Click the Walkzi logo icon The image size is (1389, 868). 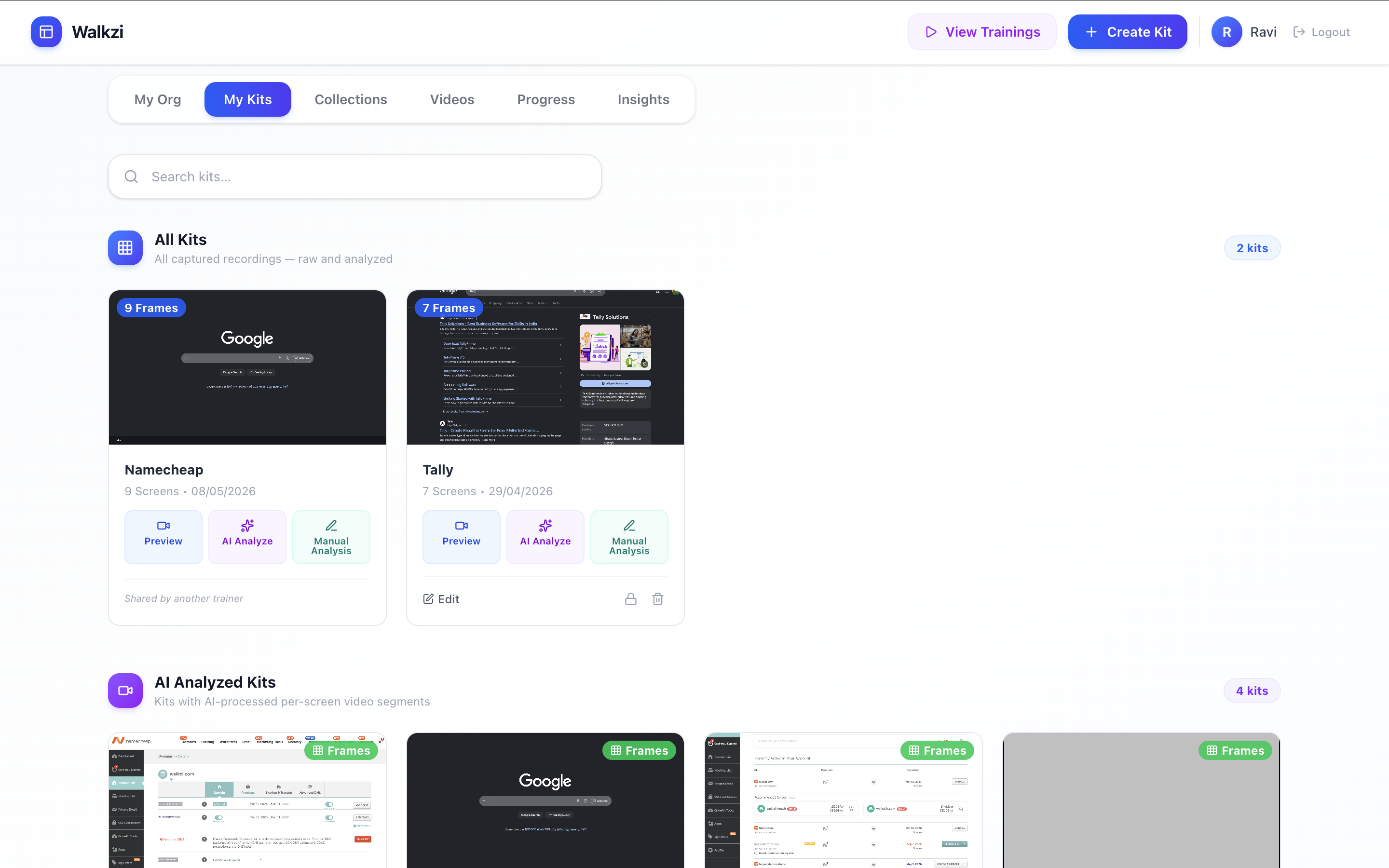pos(46,32)
